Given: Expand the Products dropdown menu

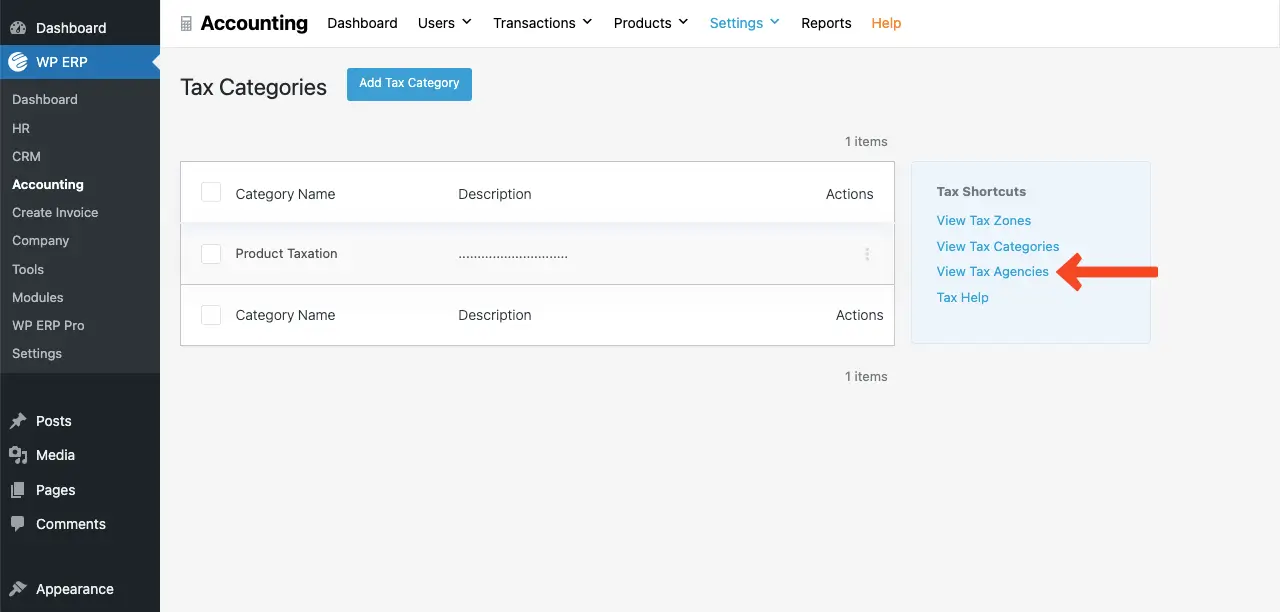Looking at the screenshot, I should (651, 23).
